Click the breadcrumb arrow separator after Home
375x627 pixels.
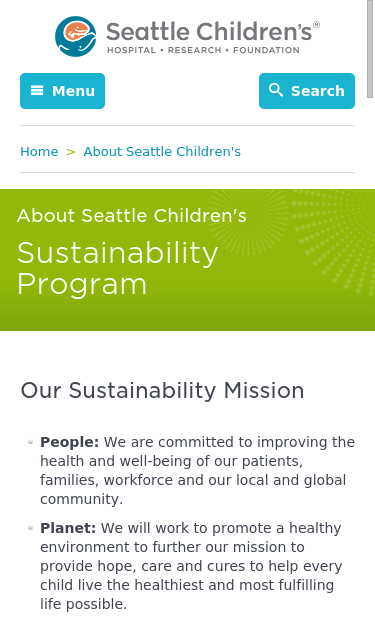(71, 152)
